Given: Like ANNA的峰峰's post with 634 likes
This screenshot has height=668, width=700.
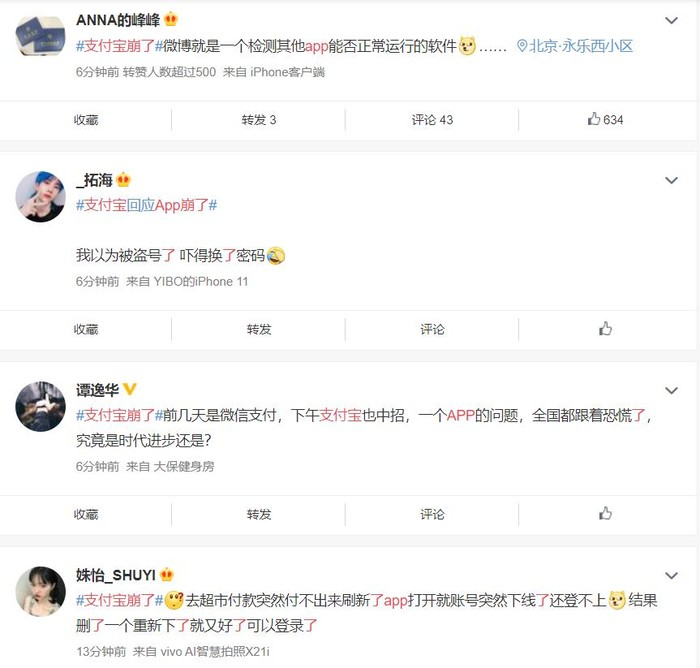Looking at the screenshot, I should click(x=605, y=119).
